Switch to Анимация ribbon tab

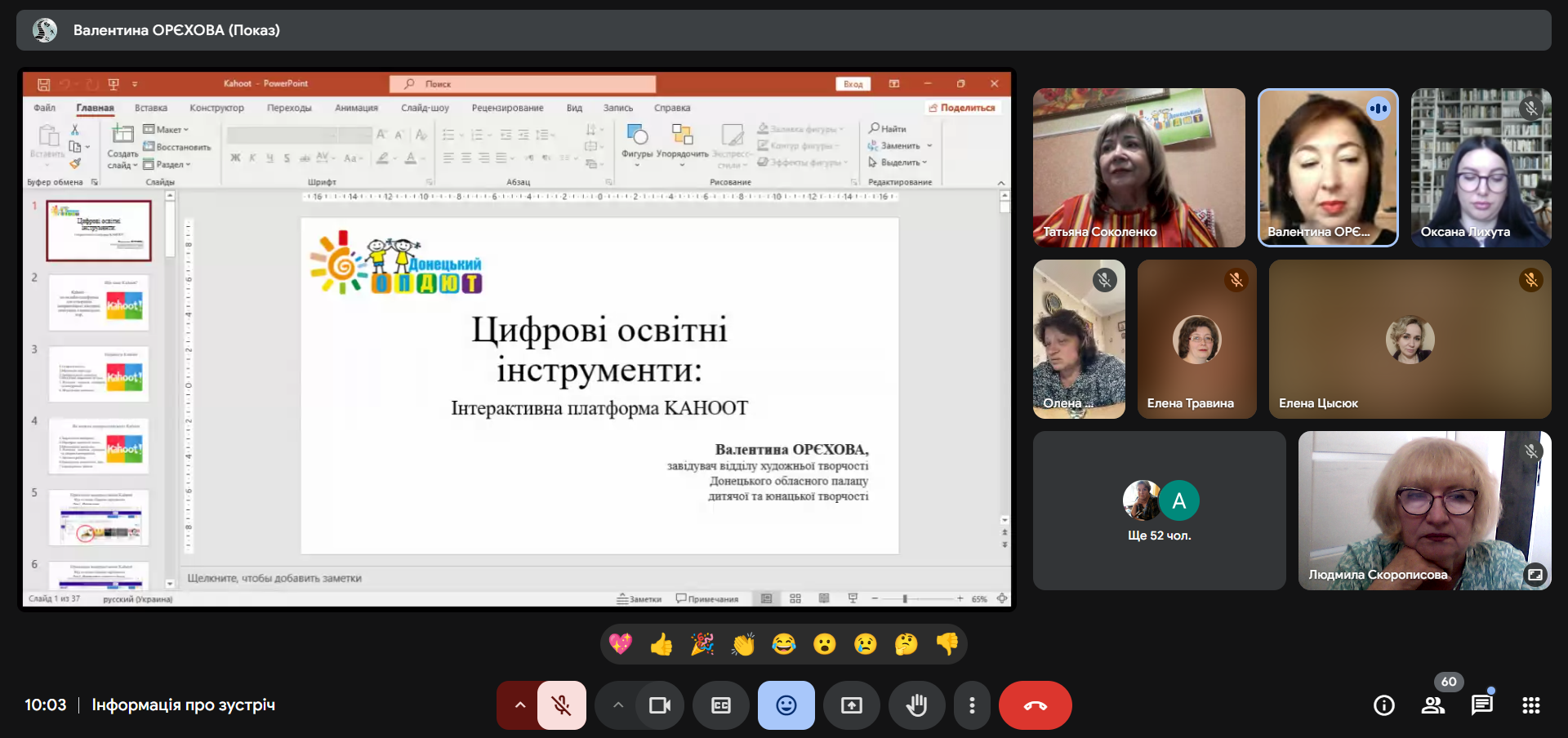pos(356,108)
